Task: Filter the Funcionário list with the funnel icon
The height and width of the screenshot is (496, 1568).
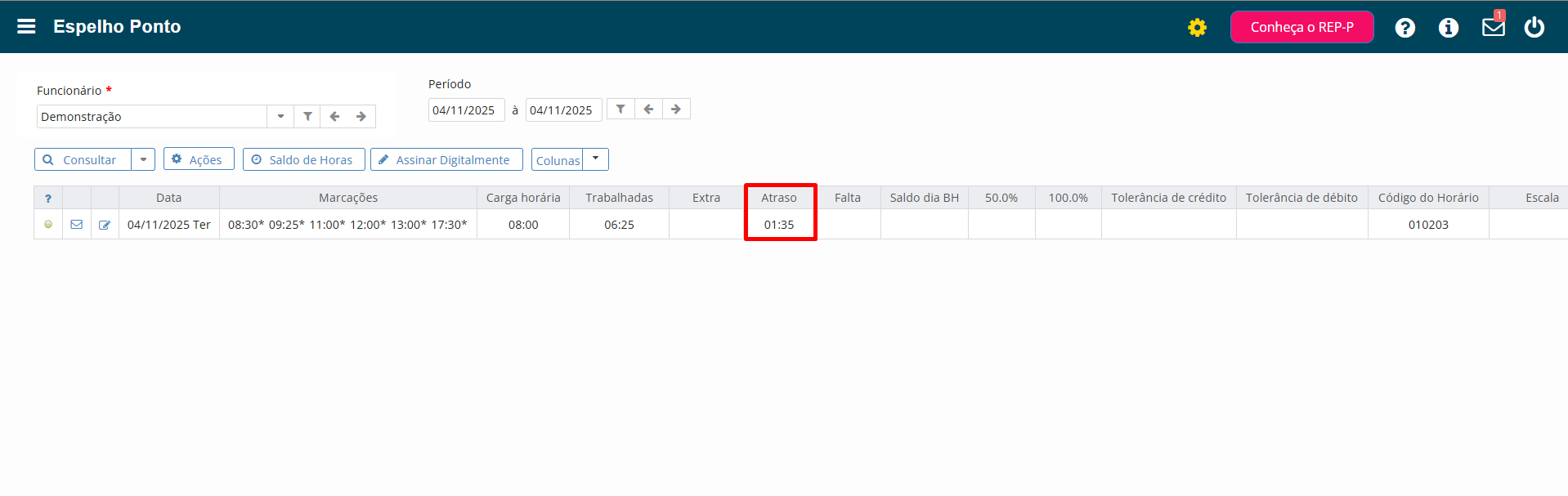Action: [307, 116]
